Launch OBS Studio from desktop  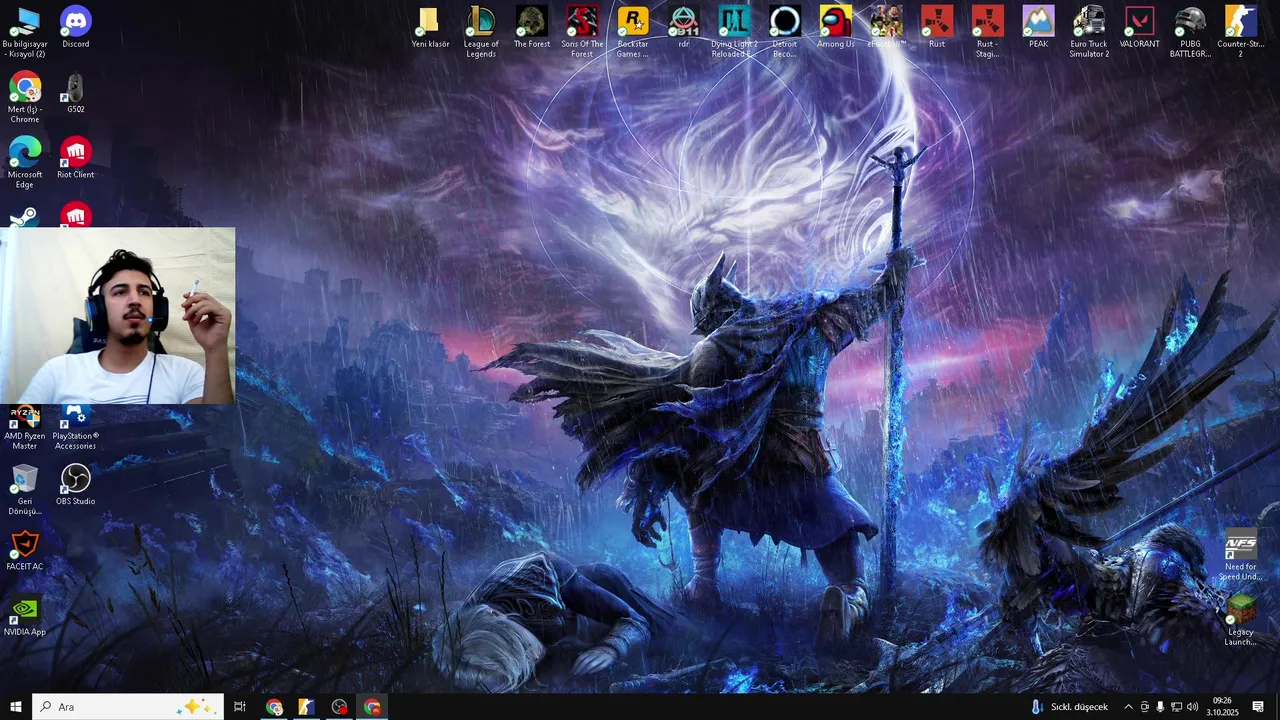pyautogui.click(x=75, y=485)
